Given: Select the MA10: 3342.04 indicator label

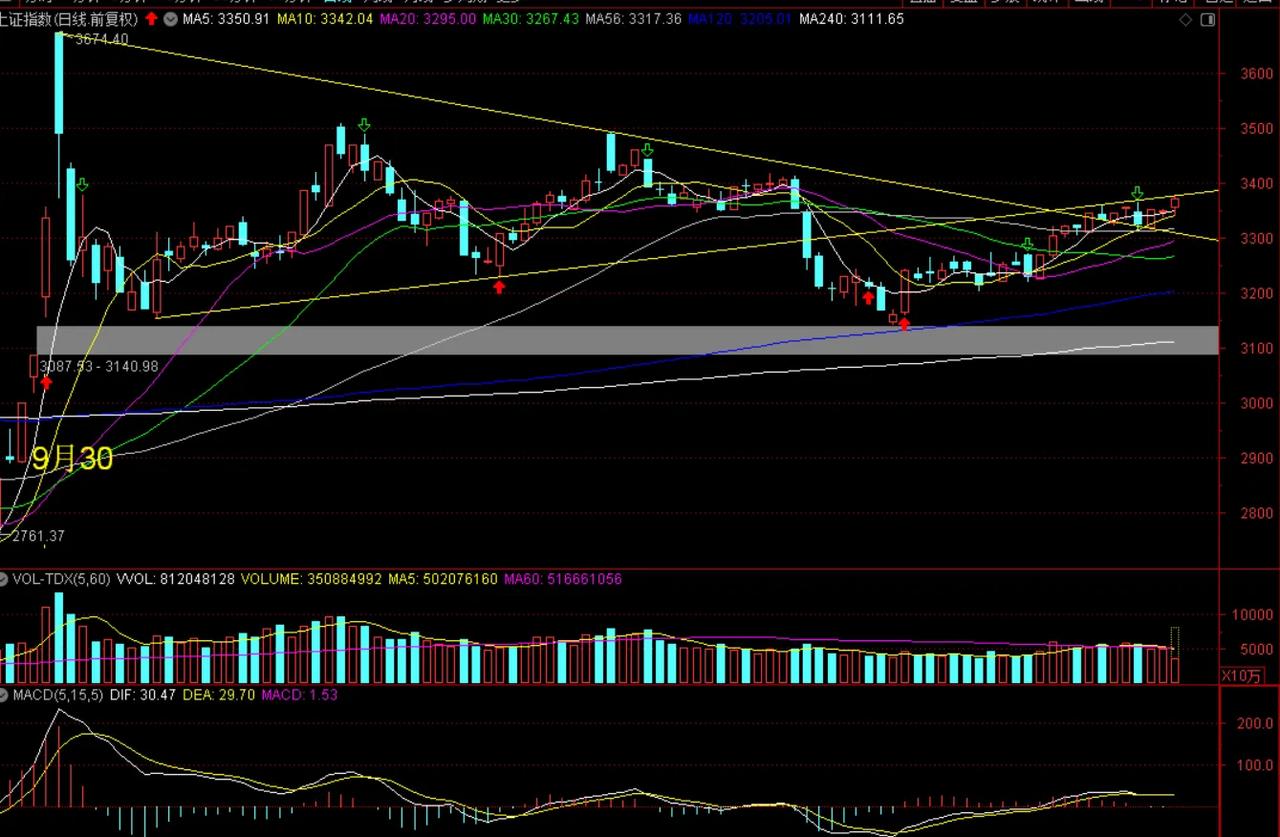Looking at the screenshot, I should point(326,19).
